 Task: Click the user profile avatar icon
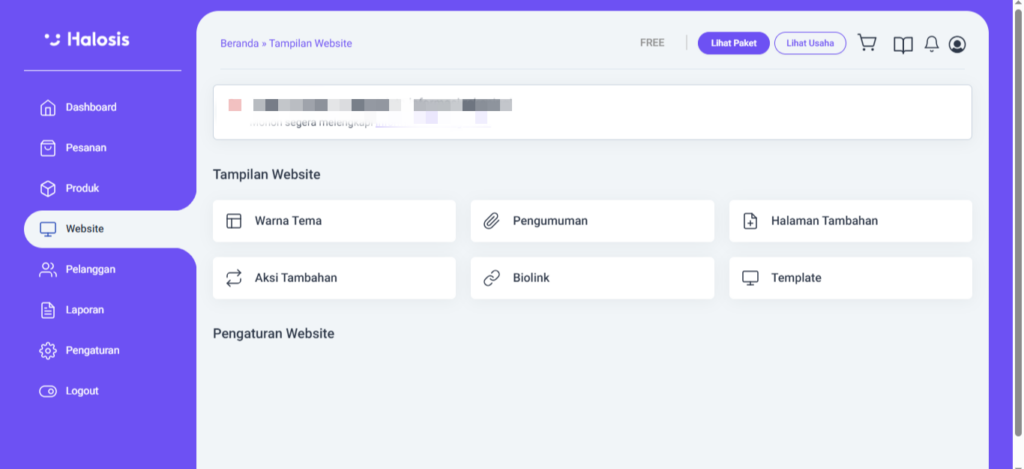pyautogui.click(x=957, y=44)
